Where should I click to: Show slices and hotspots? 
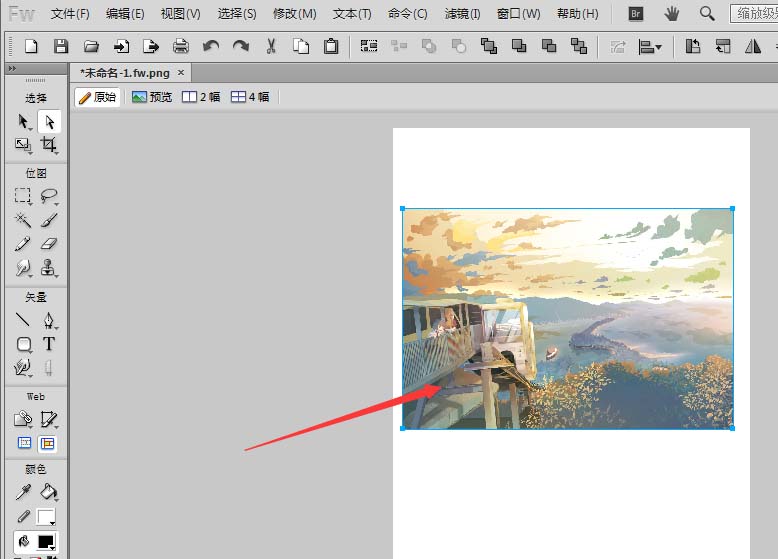[48, 443]
